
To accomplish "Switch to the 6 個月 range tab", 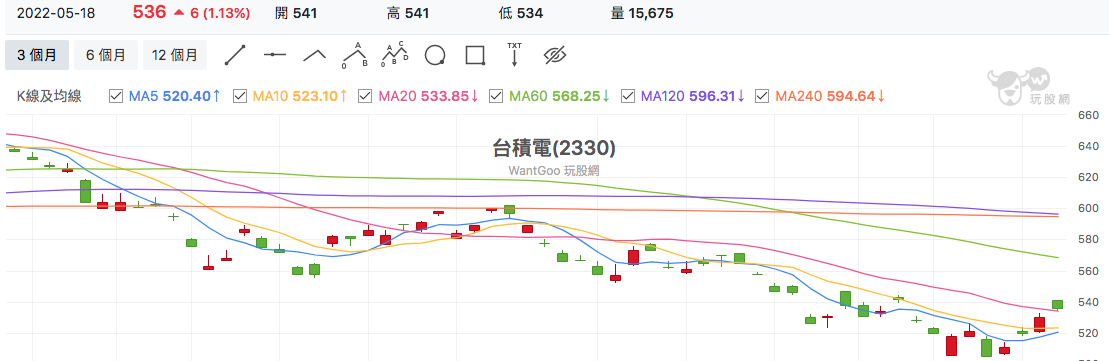I will click(106, 55).
